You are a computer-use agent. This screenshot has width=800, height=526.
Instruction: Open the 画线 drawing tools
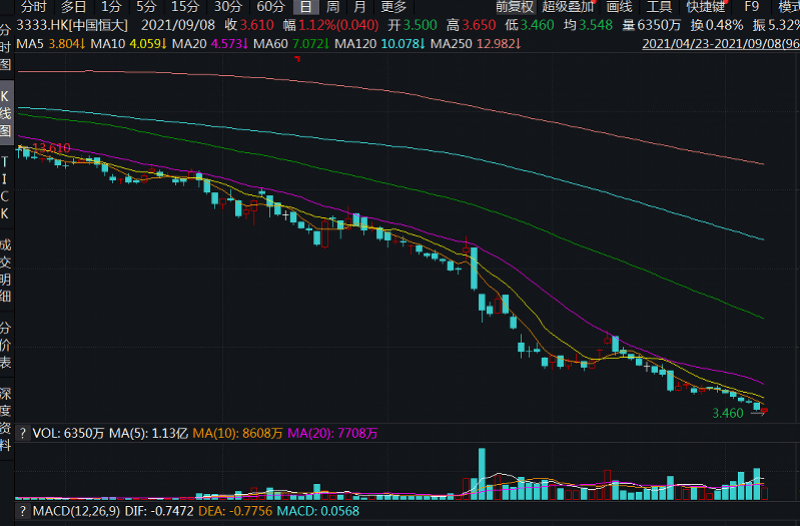619,6
